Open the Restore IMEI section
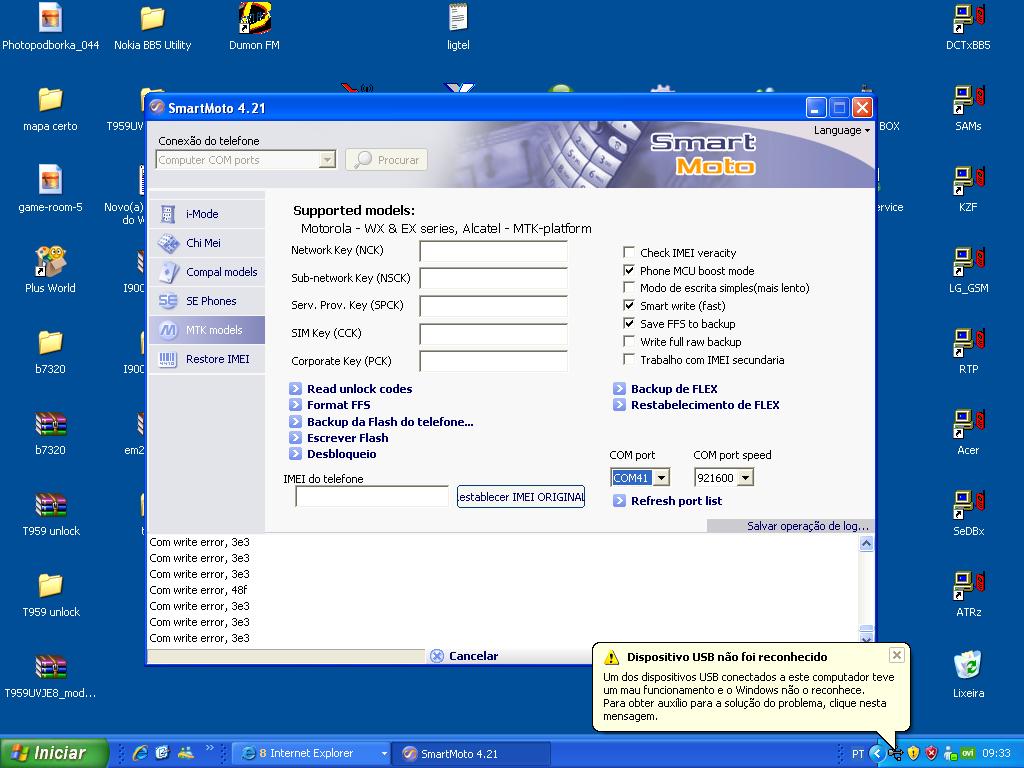 click(206, 359)
